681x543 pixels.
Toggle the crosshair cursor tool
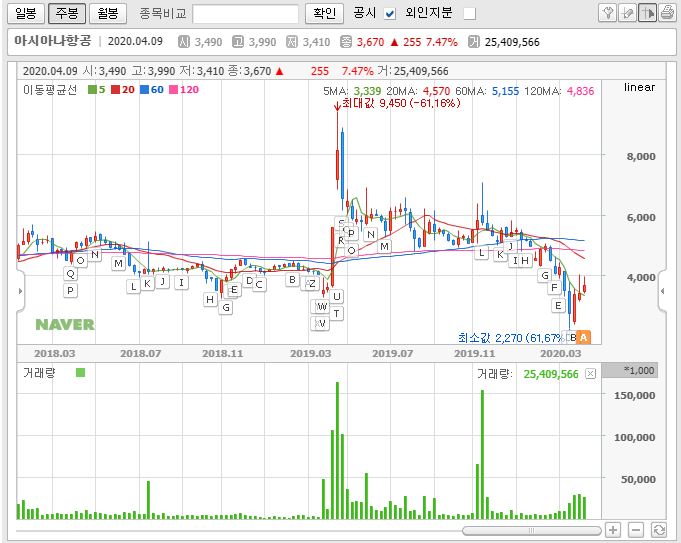tap(648, 13)
